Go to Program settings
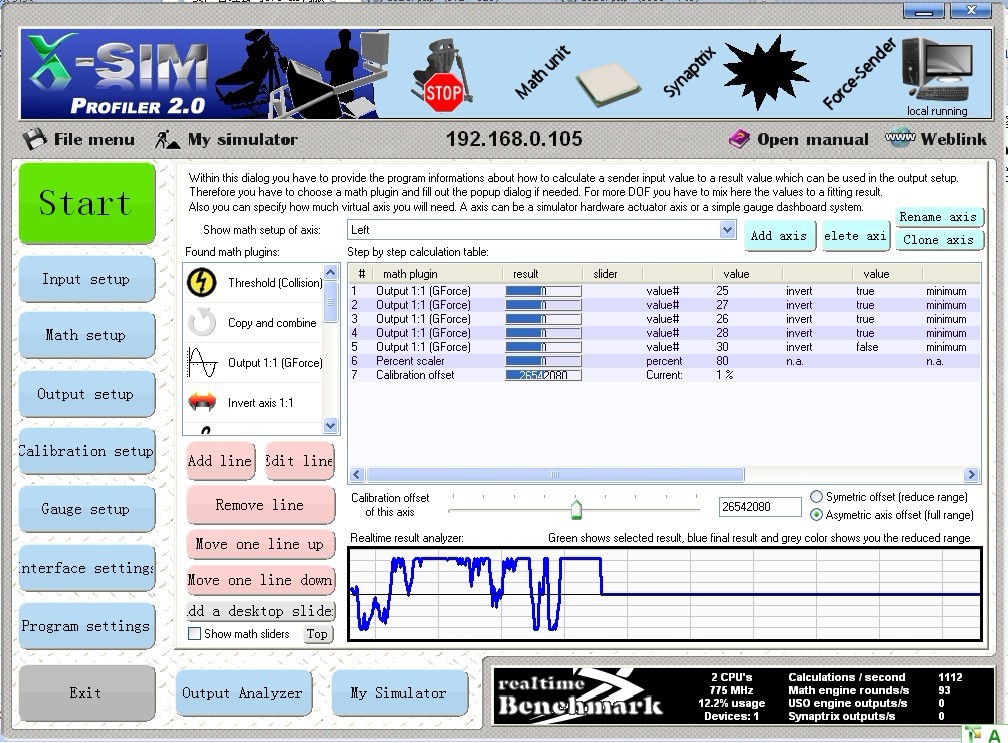 point(87,626)
